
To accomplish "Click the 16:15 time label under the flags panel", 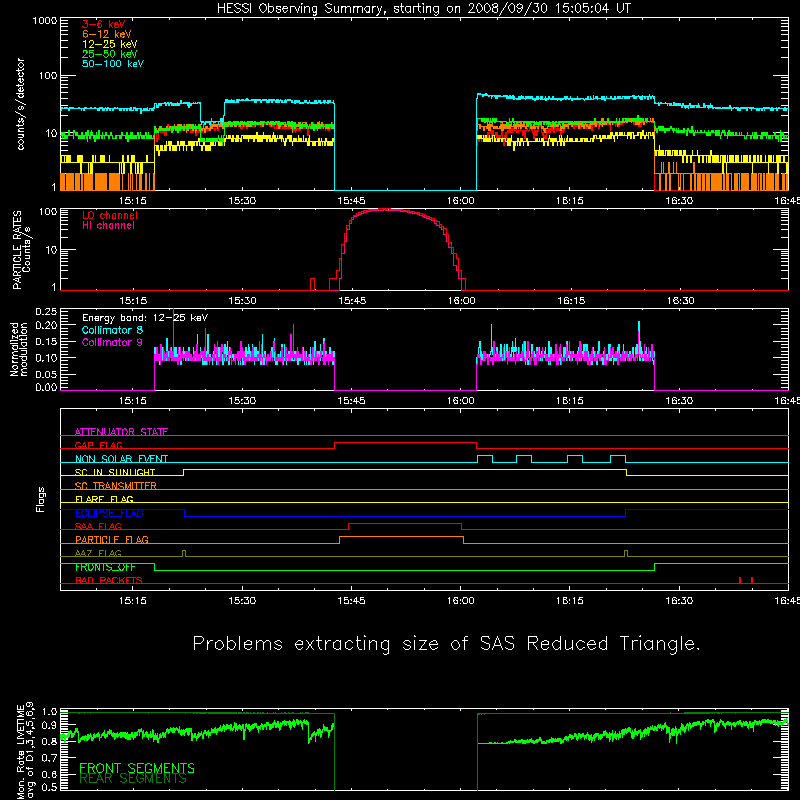I will (x=570, y=601).
